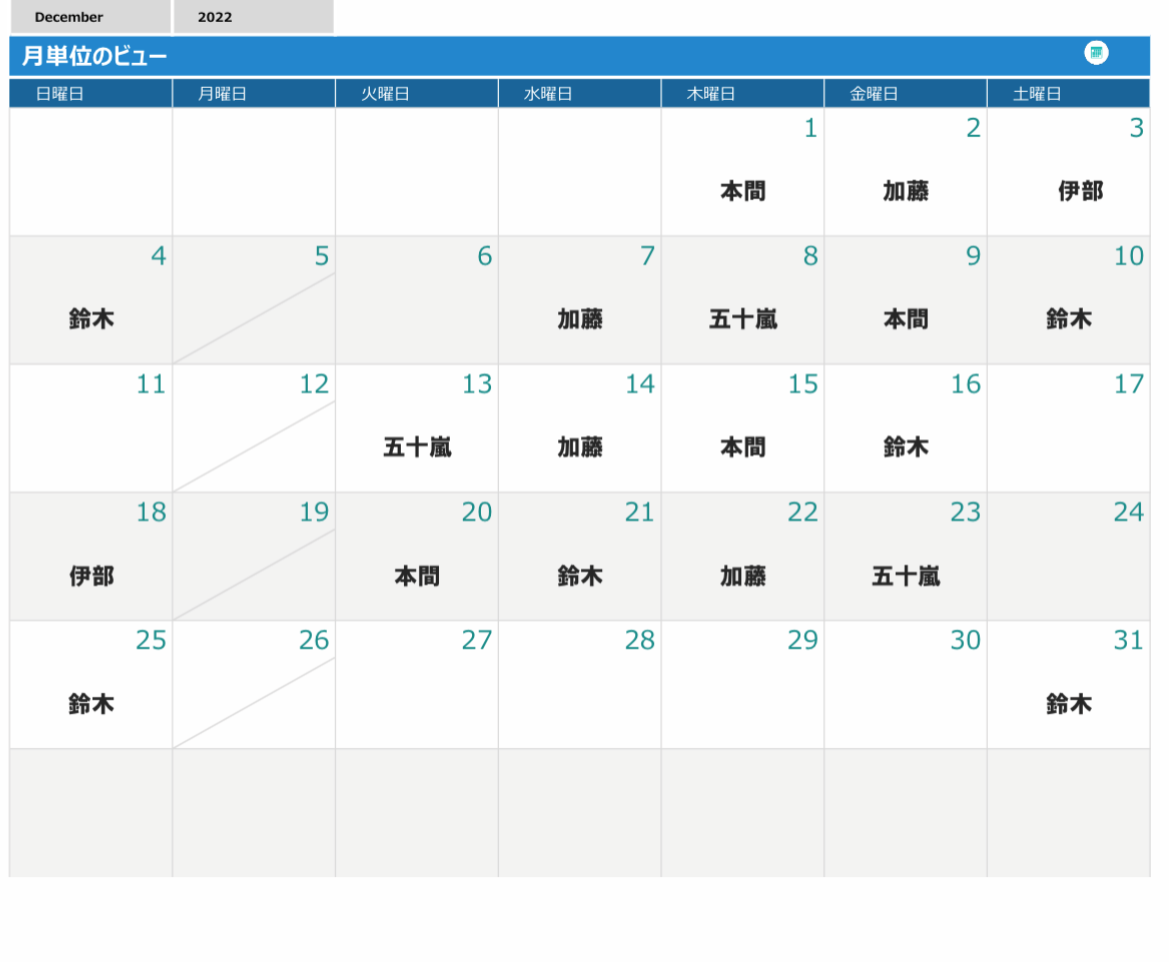Click 伊部 entry on December 18
This screenshot has height=962, width=1169.
pos(91,576)
